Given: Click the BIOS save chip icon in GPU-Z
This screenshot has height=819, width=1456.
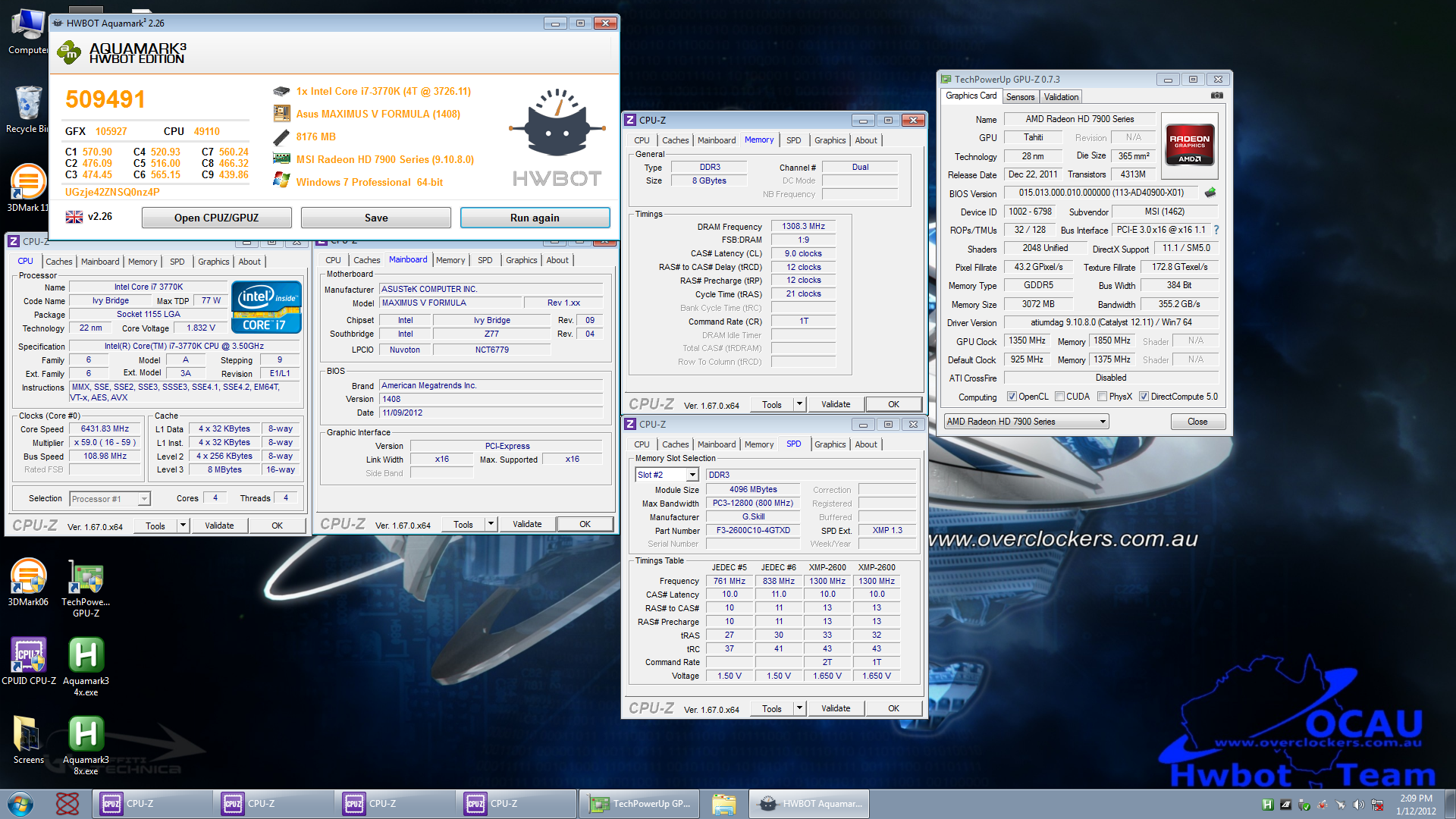Looking at the screenshot, I should coord(1210,193).
